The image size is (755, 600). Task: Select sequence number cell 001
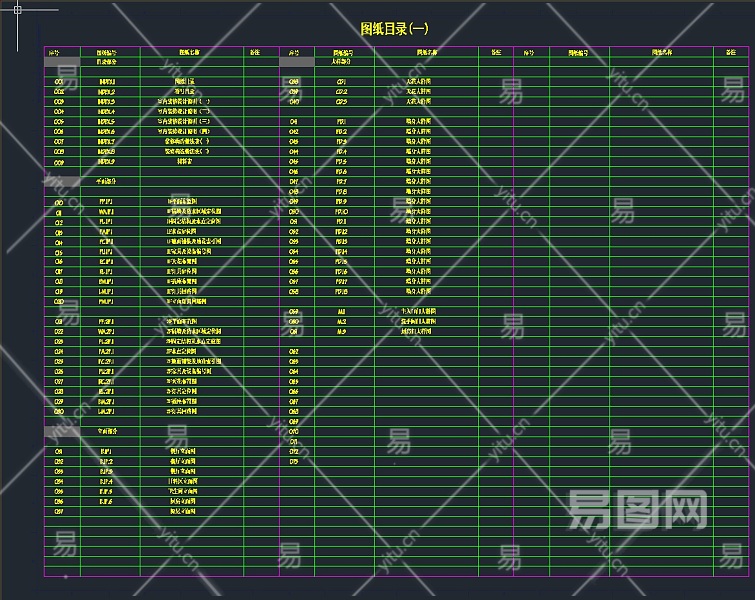[59, 82]
